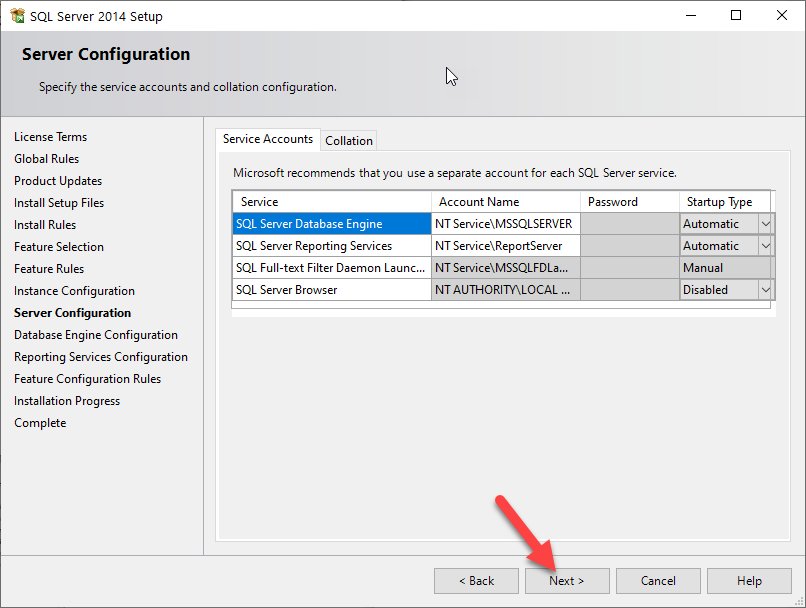Click Global Rules in the steps list
Screen dimensions: 806x608
pos(46,159)
